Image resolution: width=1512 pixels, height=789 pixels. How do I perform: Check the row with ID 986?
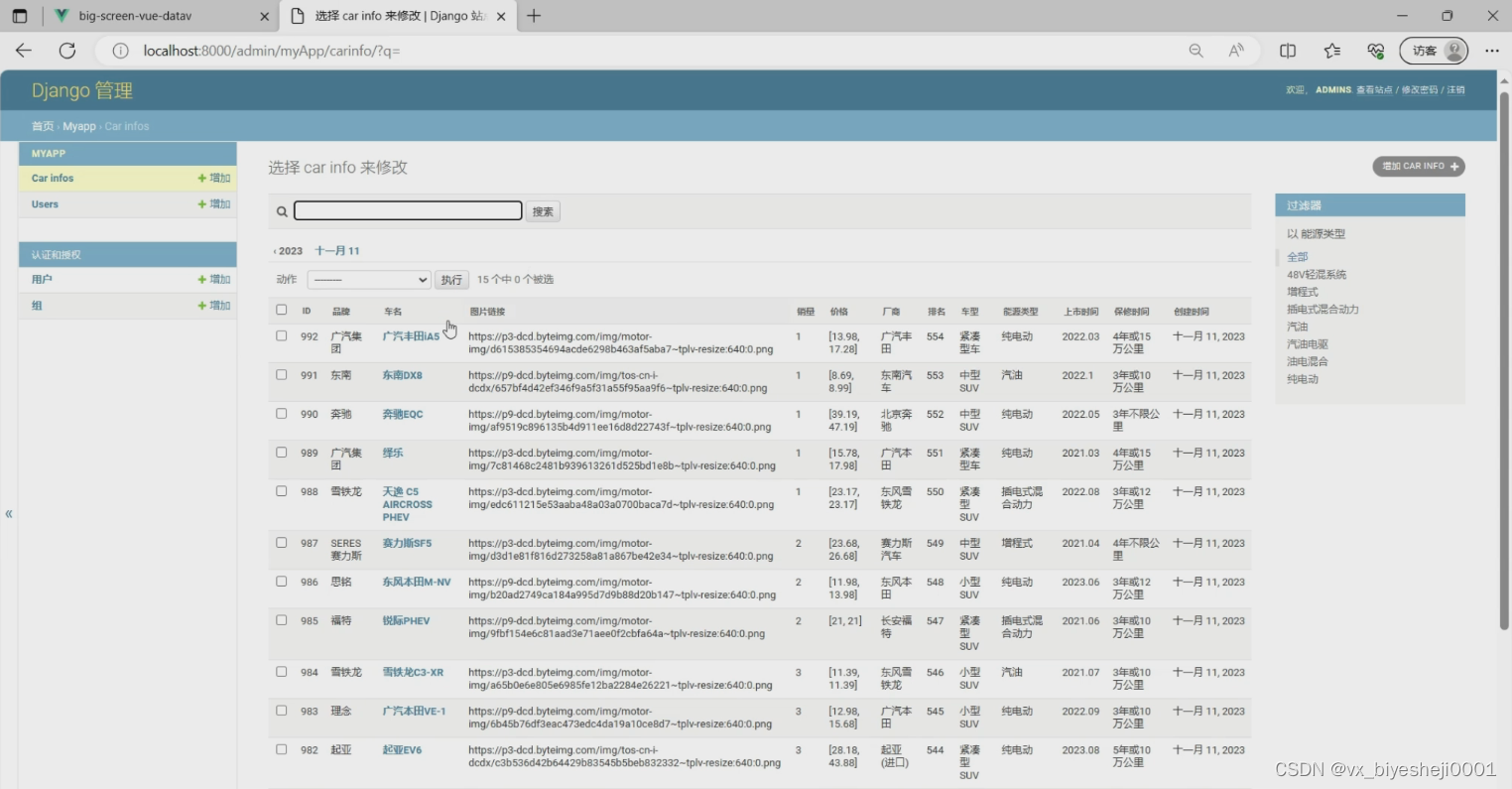282,581
